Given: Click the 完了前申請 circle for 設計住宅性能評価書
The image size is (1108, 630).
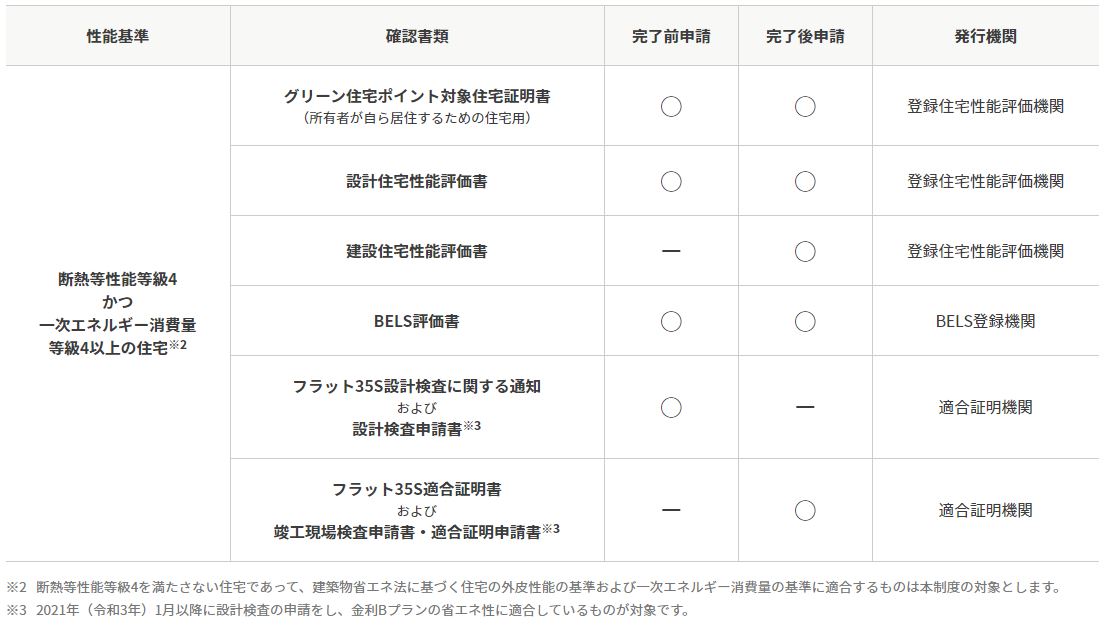Looking at the screenshot, I should click(x=671, y=182).
